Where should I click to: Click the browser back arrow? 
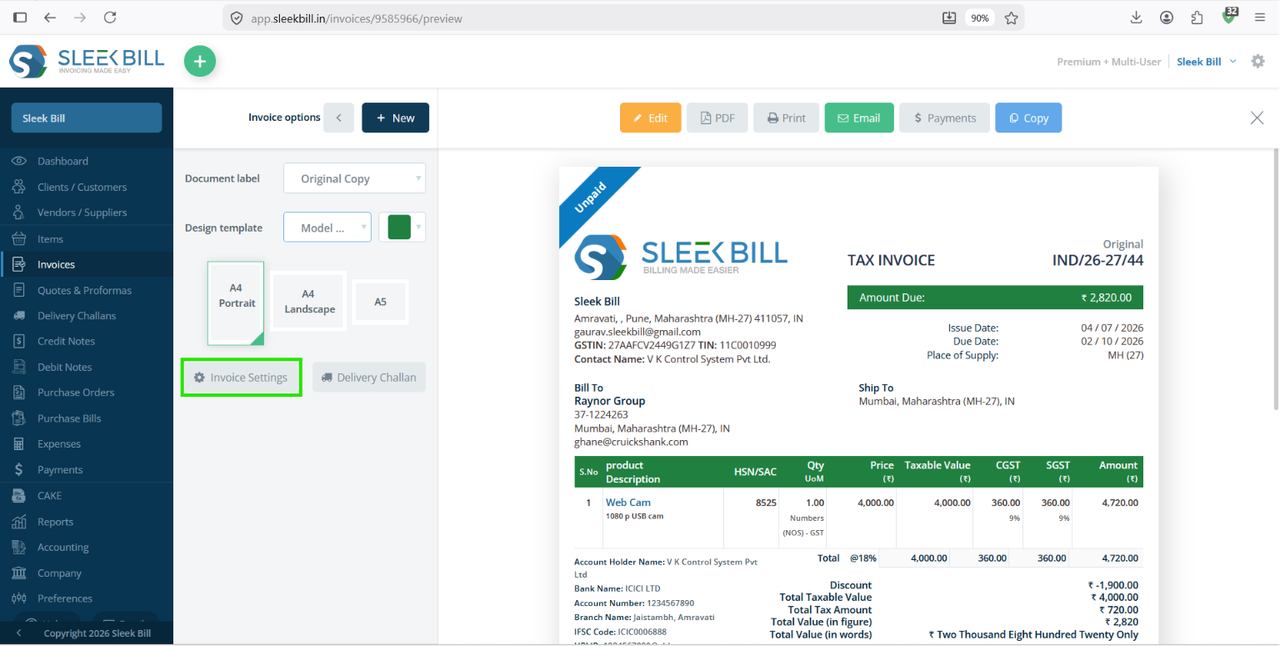coord(50,18)
